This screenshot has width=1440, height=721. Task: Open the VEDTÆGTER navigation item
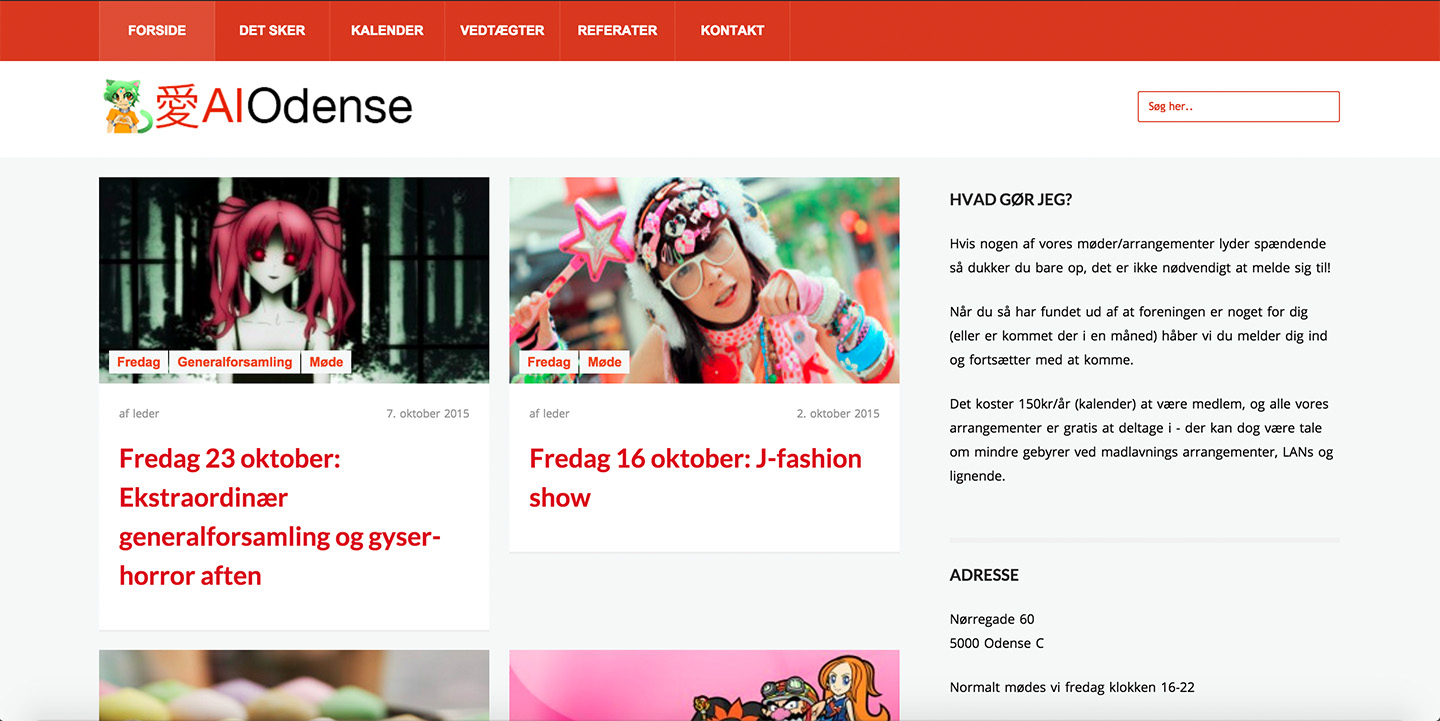(x=502, y=31)
